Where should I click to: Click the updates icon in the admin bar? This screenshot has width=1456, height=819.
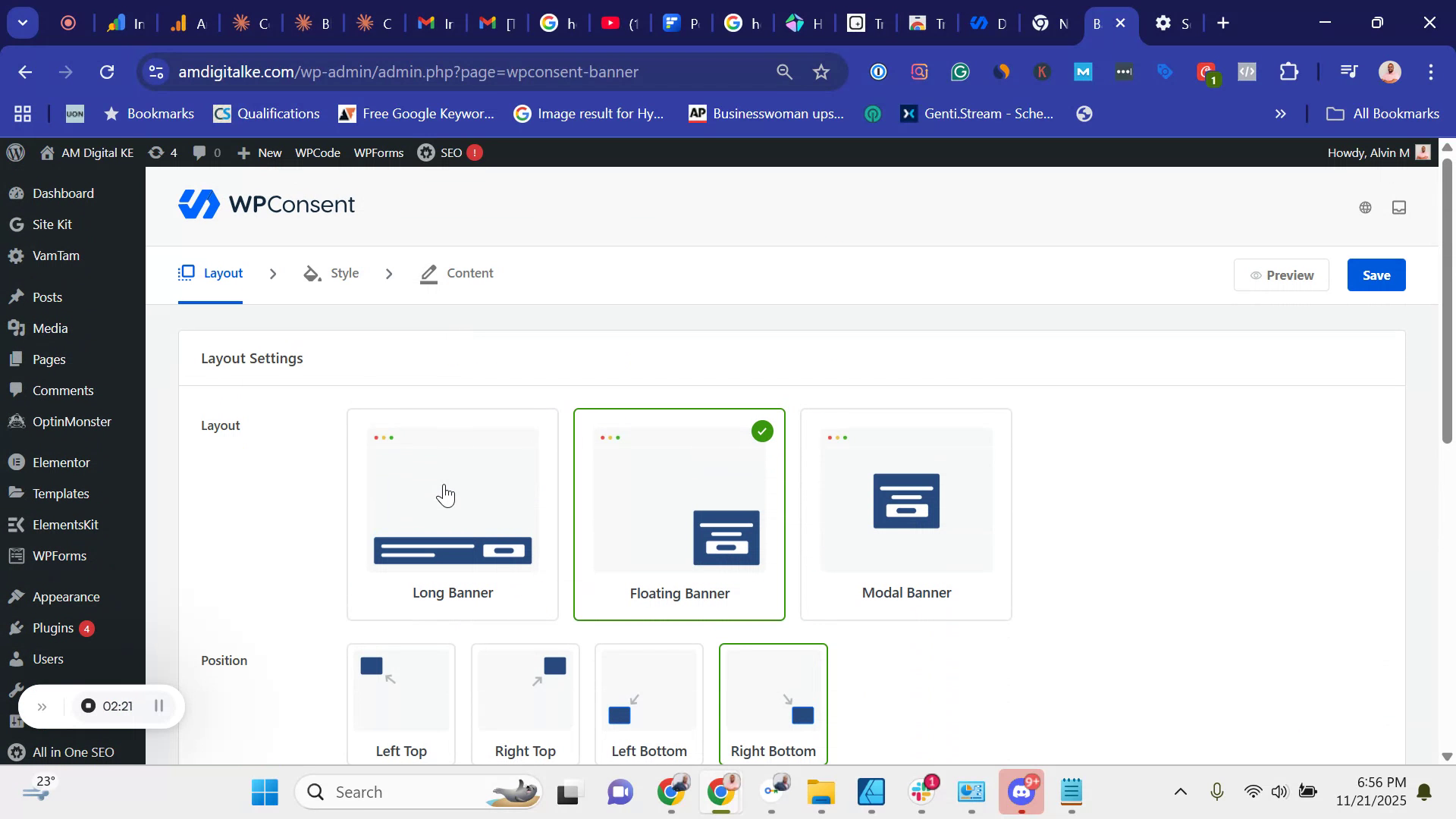point(162,152)
